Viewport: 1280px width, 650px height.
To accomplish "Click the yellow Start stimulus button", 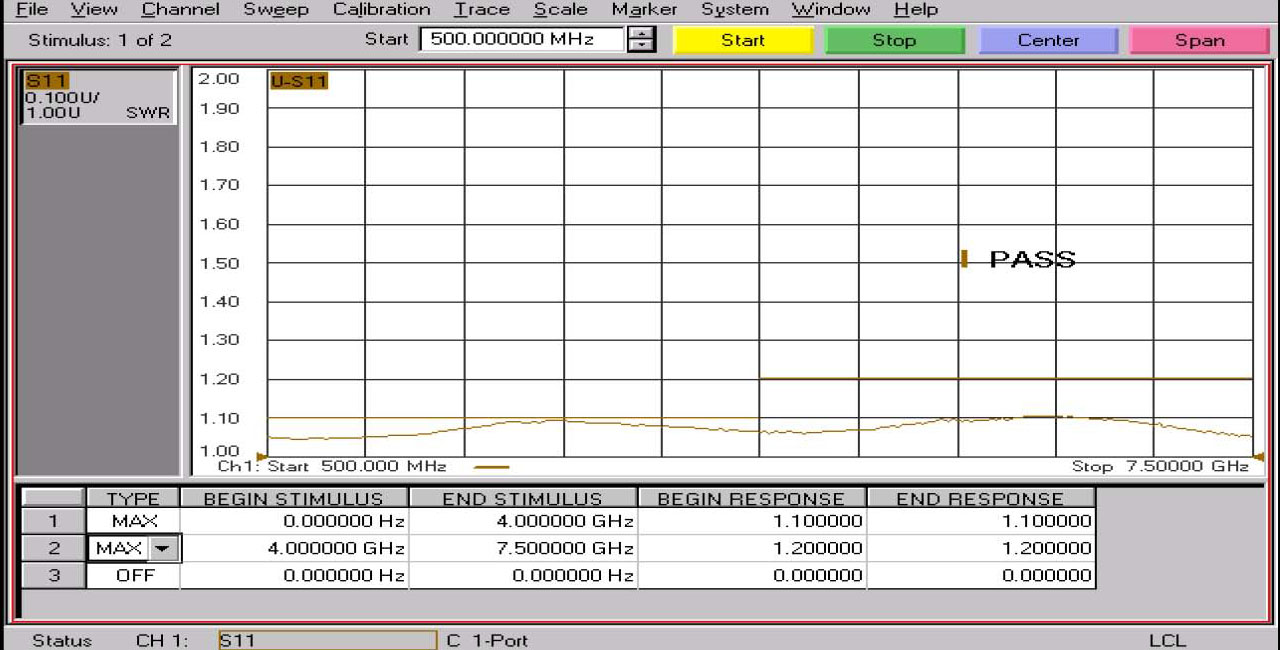I will click(743, 40).
